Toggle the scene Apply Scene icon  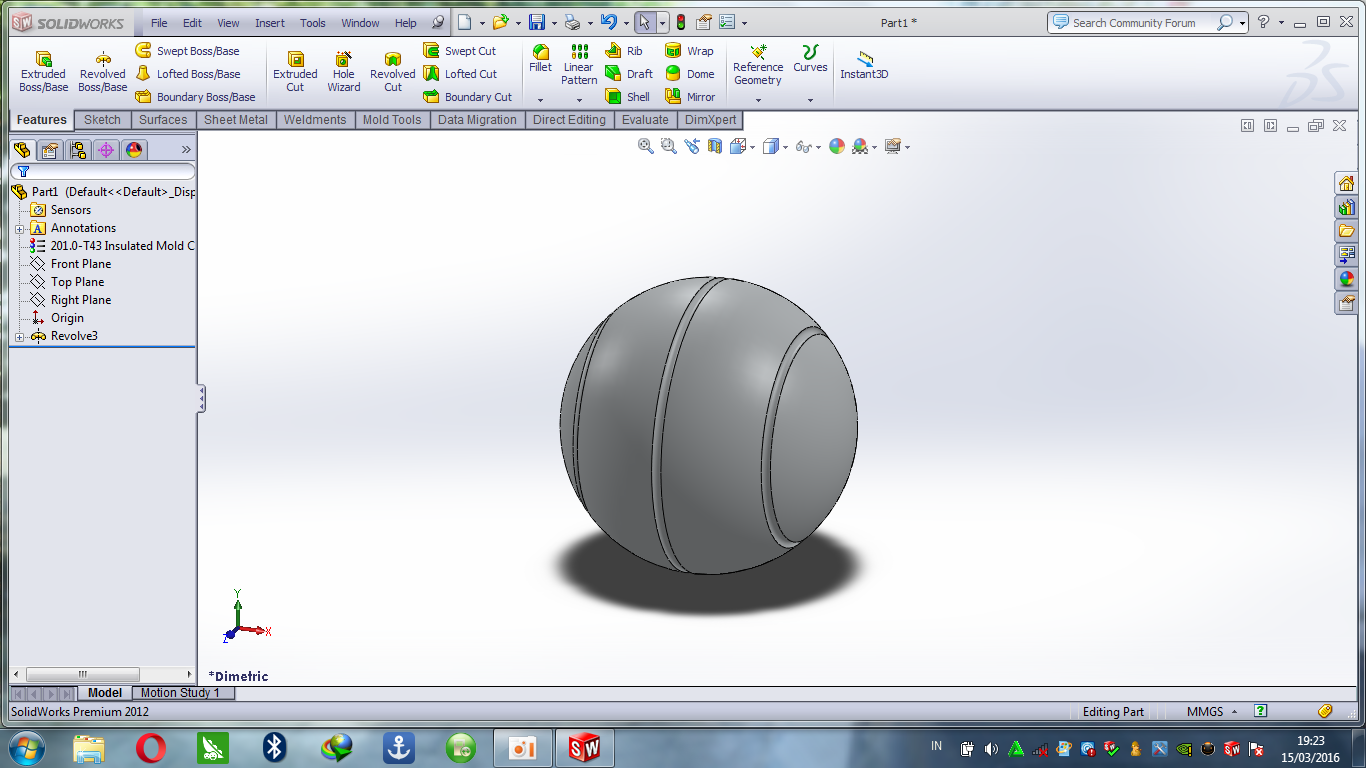862,146
